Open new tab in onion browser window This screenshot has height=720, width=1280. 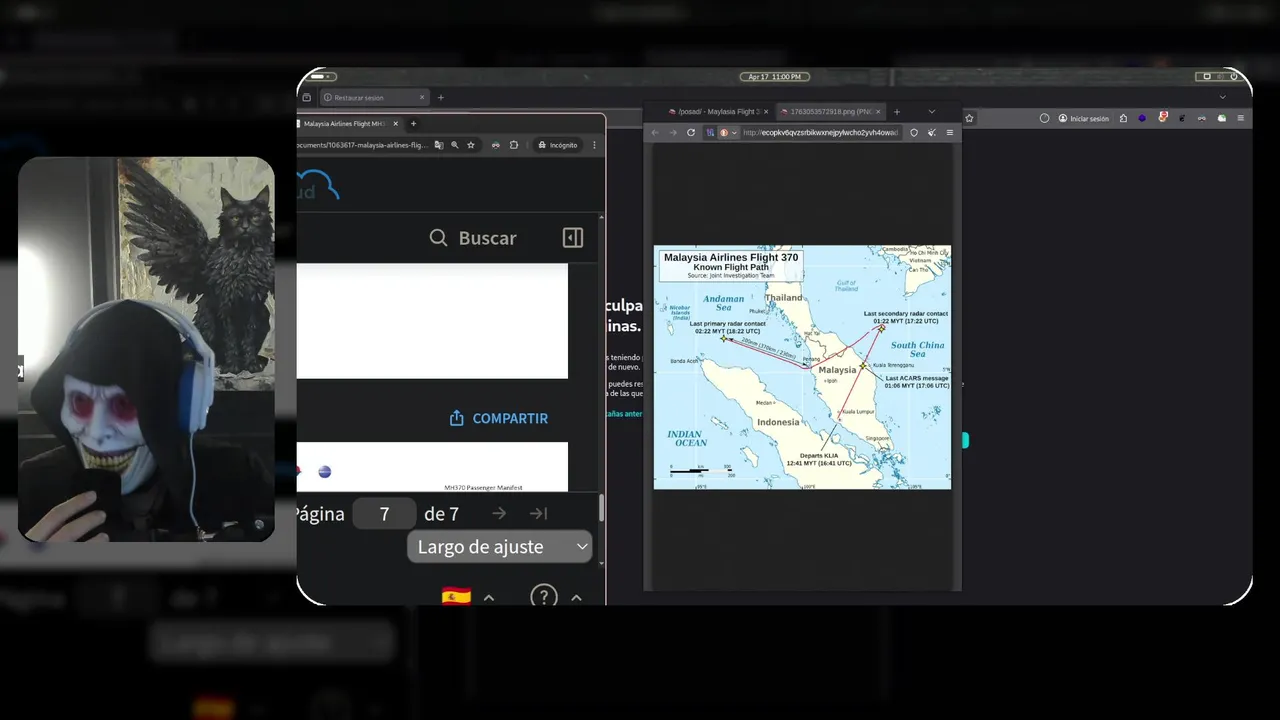pos(896,112)
